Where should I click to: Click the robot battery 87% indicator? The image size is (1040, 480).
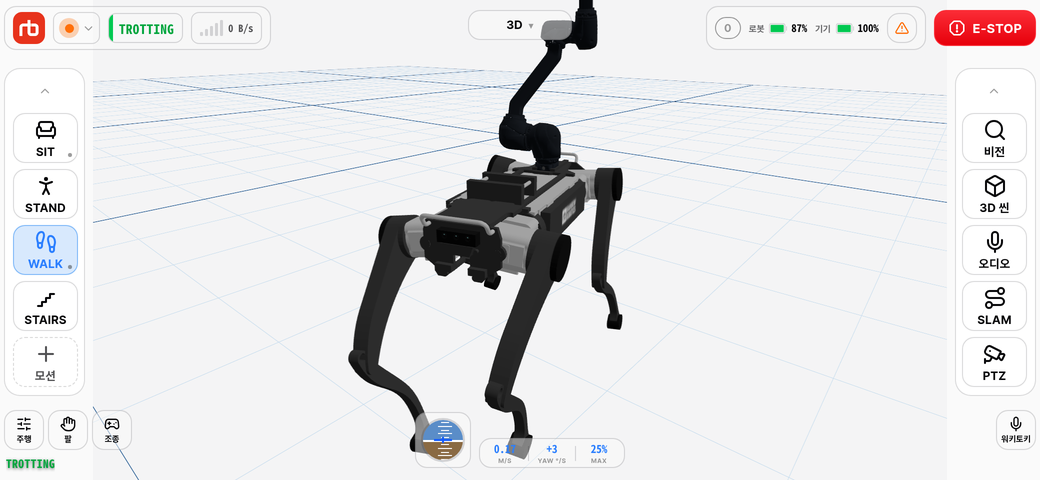tap(778, 29)
